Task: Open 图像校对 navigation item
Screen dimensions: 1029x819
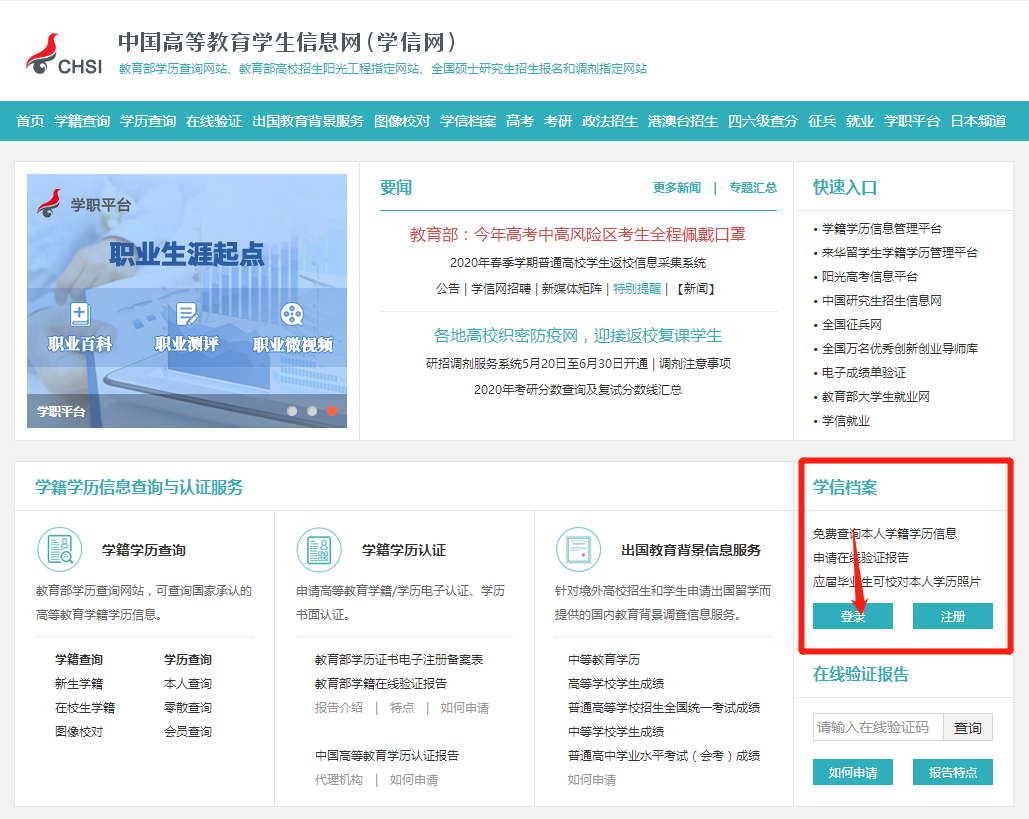Action: tap(402, 121)
